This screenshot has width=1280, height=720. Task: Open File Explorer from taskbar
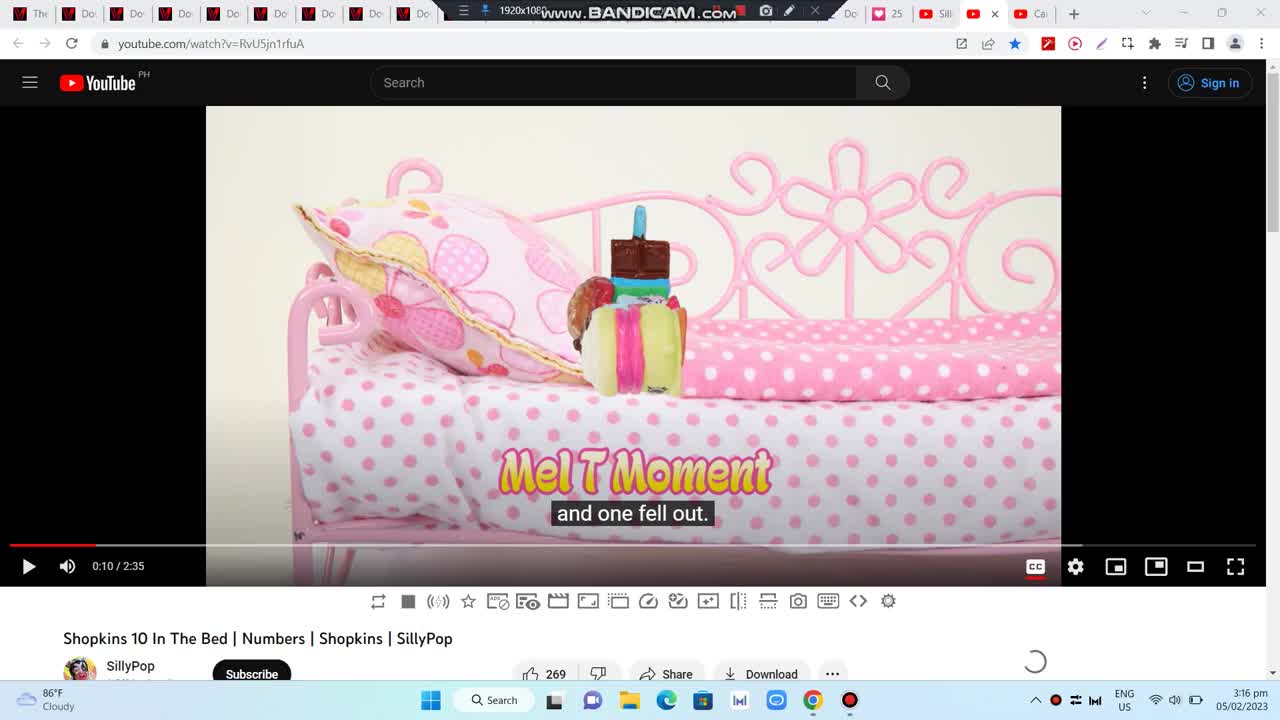[x=629, y=700]
